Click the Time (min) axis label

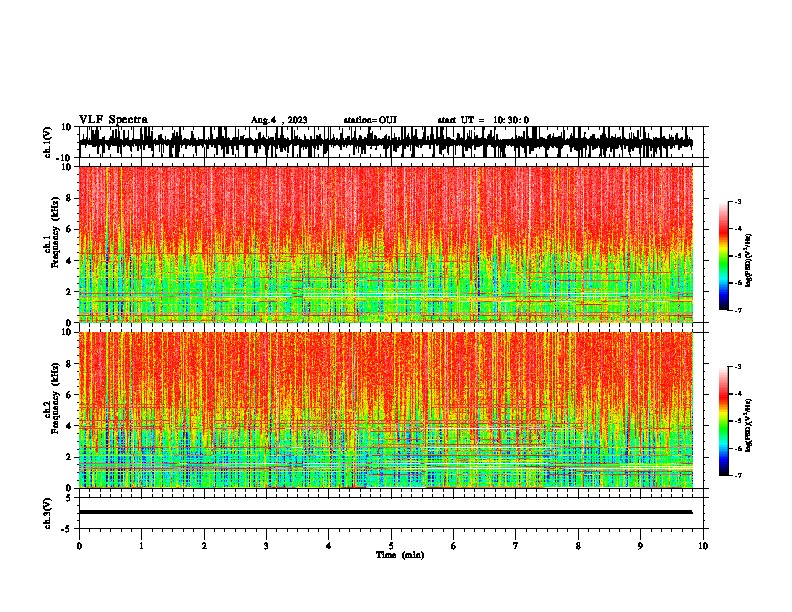click(x=400, y=555)
